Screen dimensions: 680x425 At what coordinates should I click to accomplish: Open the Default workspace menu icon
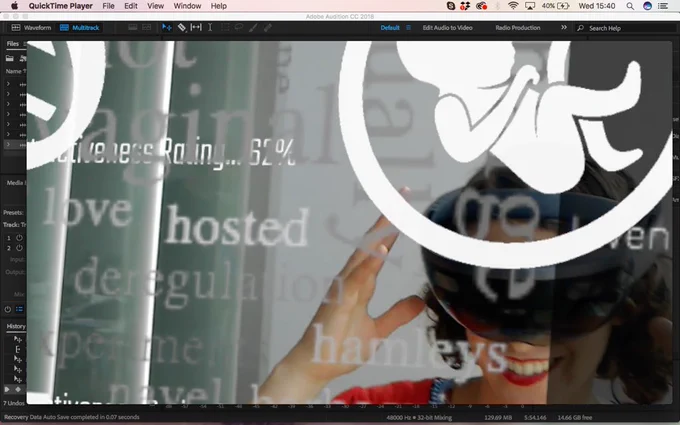[408, 27]
